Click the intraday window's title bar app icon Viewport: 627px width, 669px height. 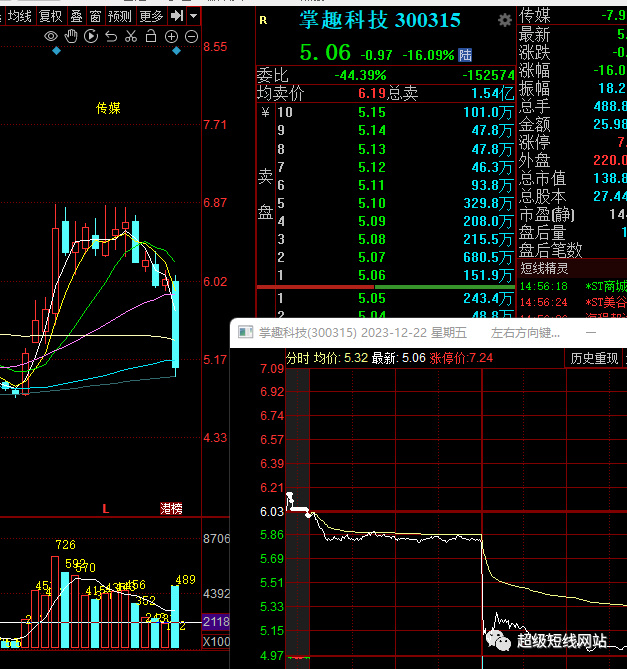click(x=245, y=332)
